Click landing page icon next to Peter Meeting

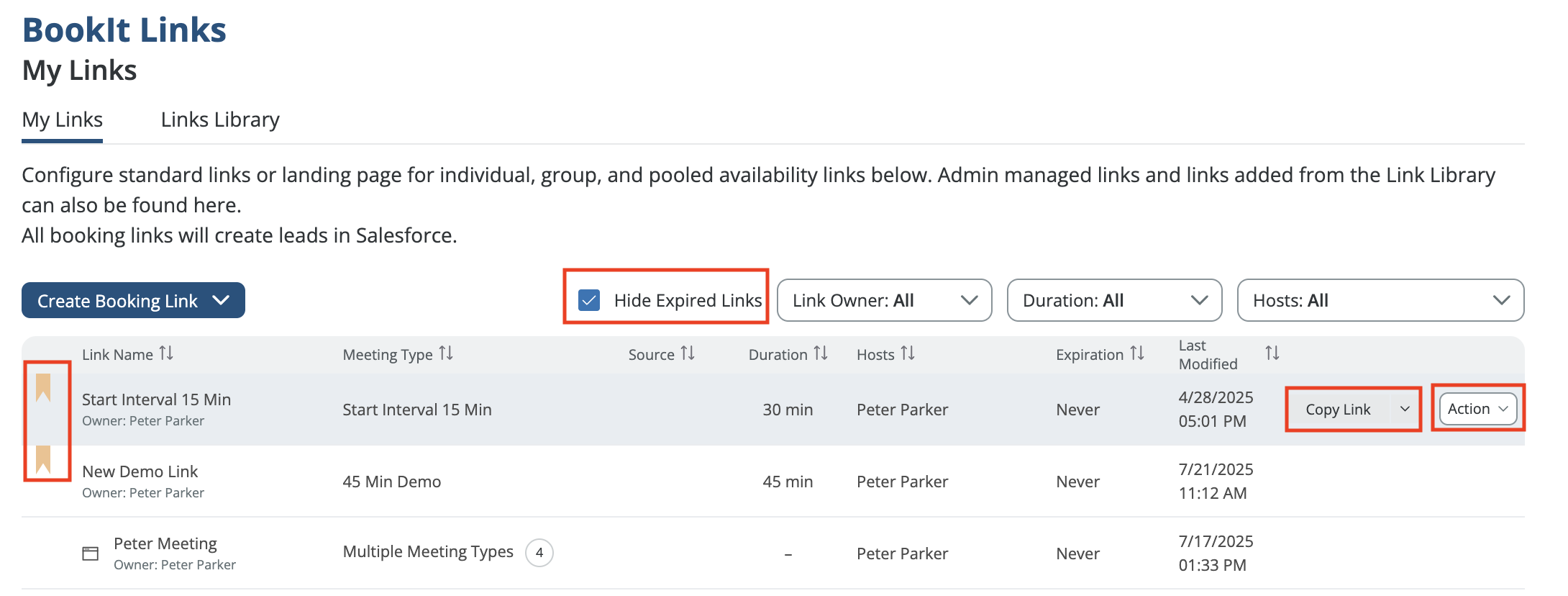90,554
